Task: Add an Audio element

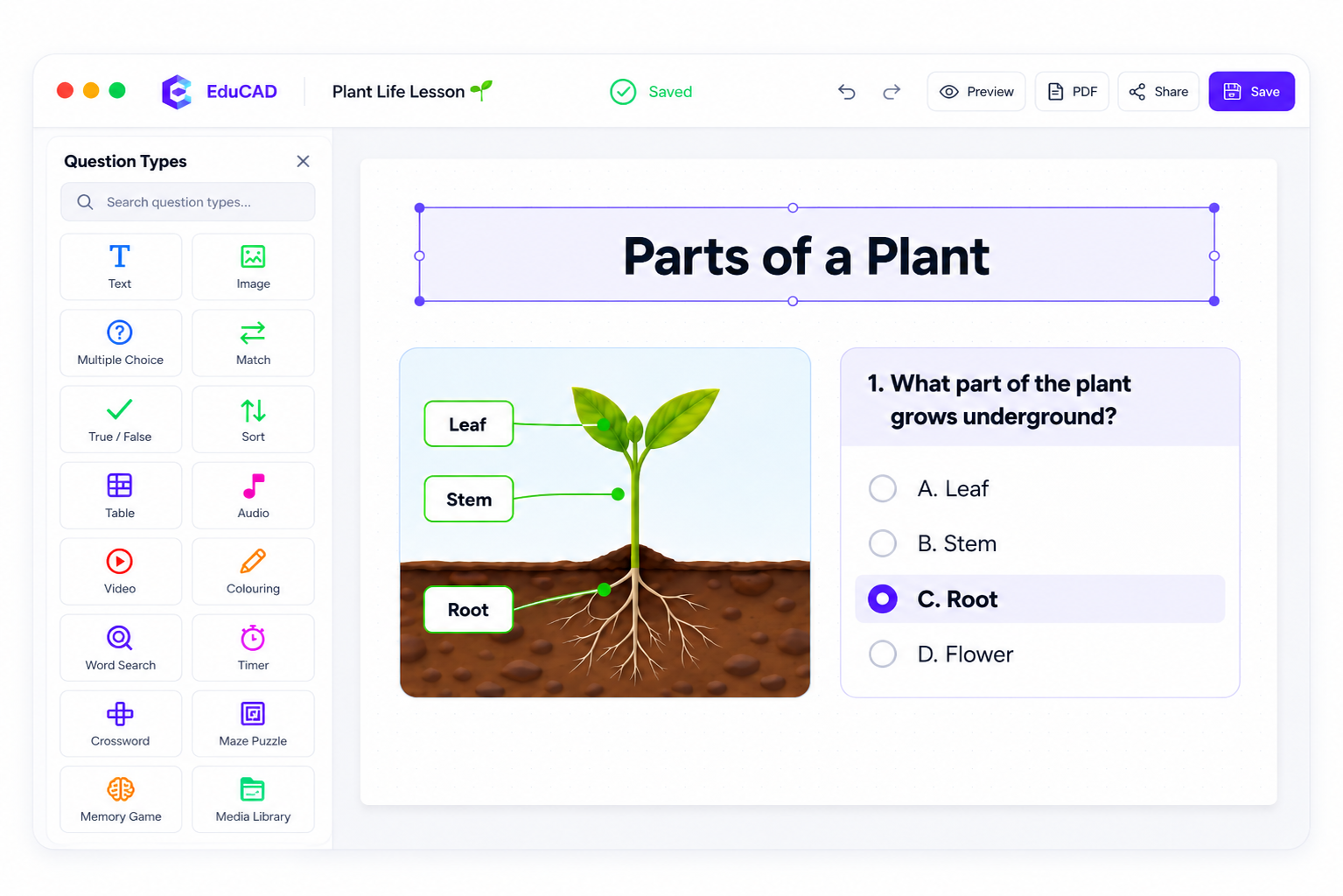Action: pos(253,495)
